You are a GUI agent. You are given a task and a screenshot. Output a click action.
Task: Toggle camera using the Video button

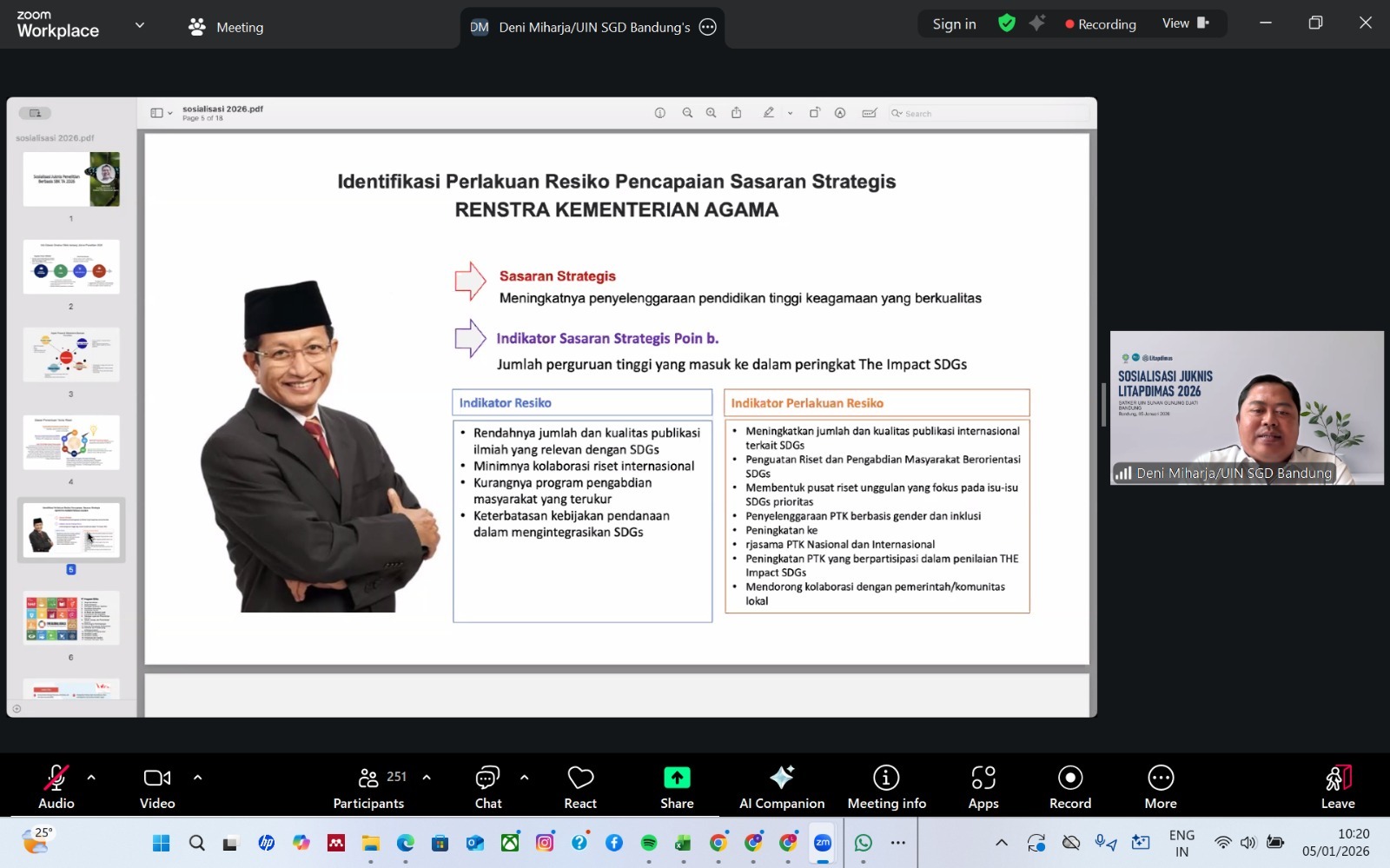157,786
